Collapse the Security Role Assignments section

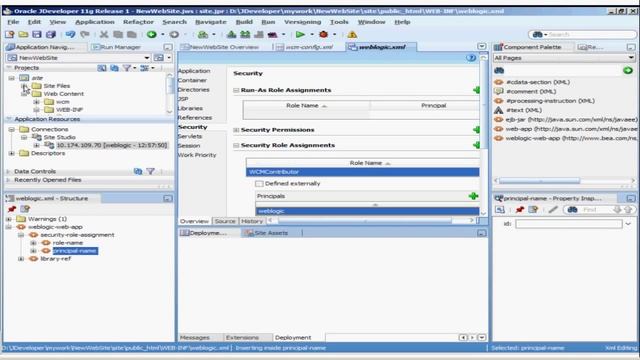(236, 145)
